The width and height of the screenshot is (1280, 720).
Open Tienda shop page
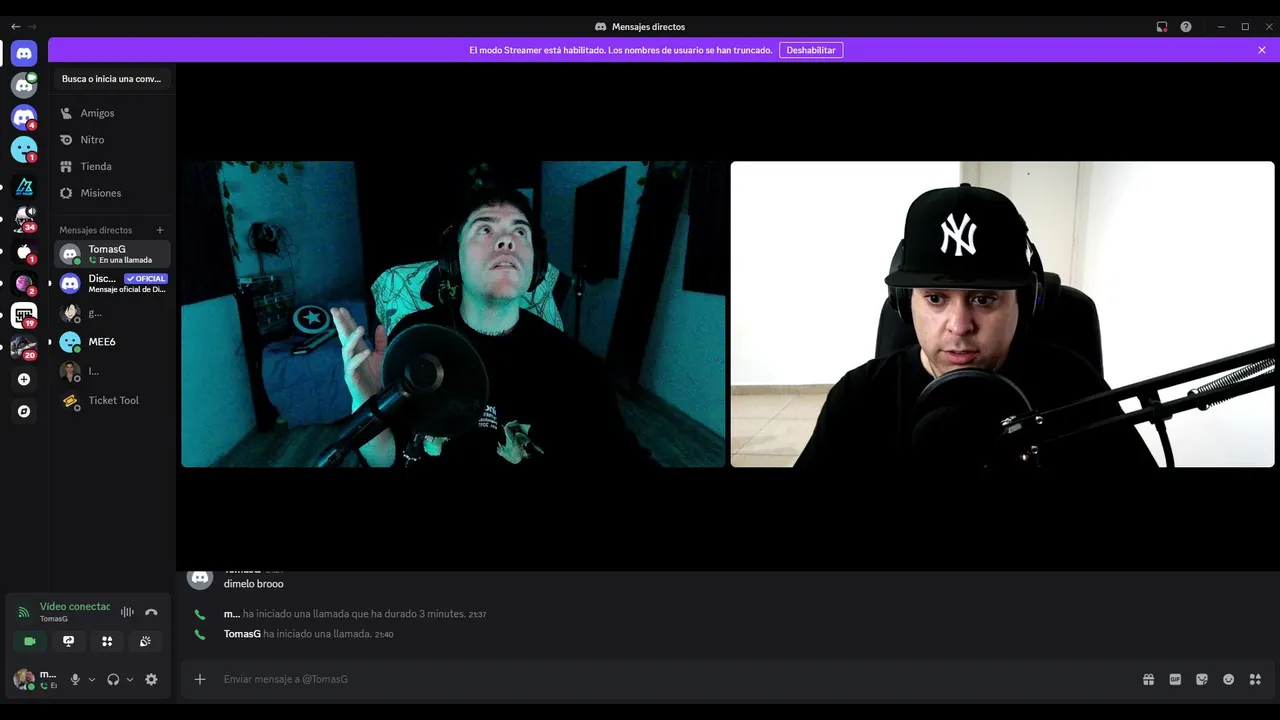point(111,166)
